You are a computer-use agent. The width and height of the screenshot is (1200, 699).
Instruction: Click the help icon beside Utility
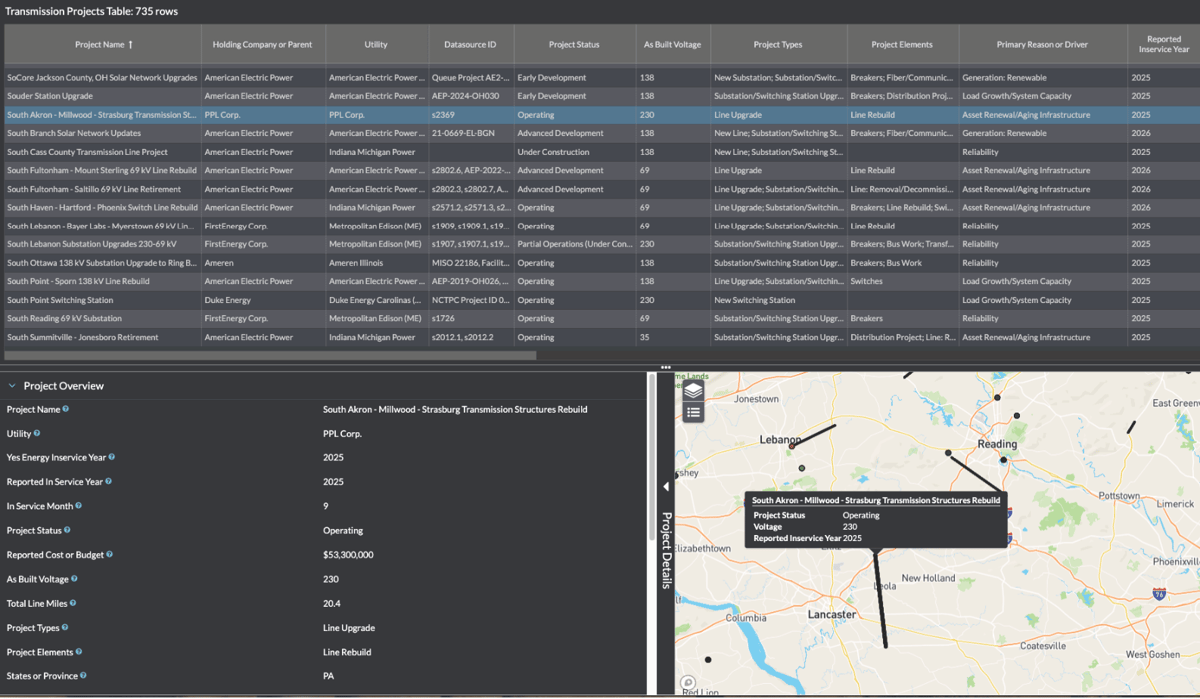tap(37, 434)
